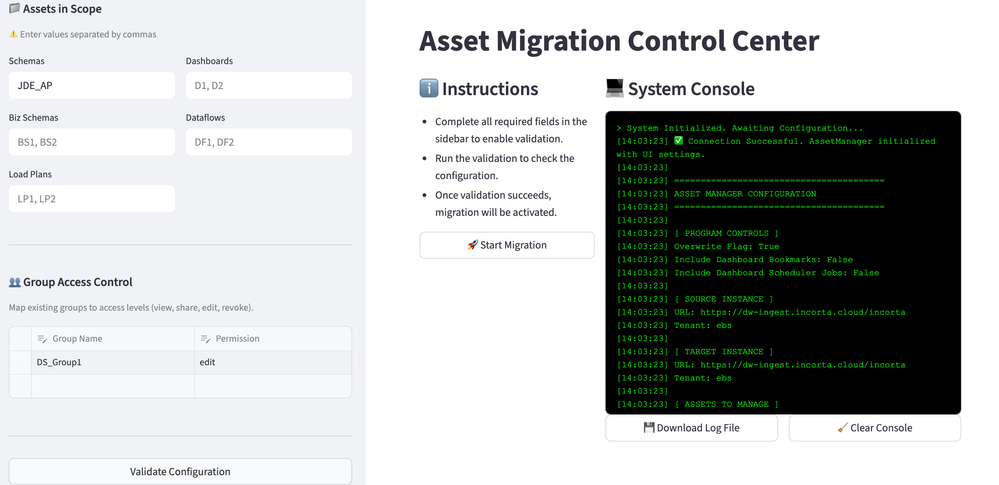Viewport: 999px width, 485px height.
Task: Click the folder icon beside Assets in Scope
Action: (14, 9)
